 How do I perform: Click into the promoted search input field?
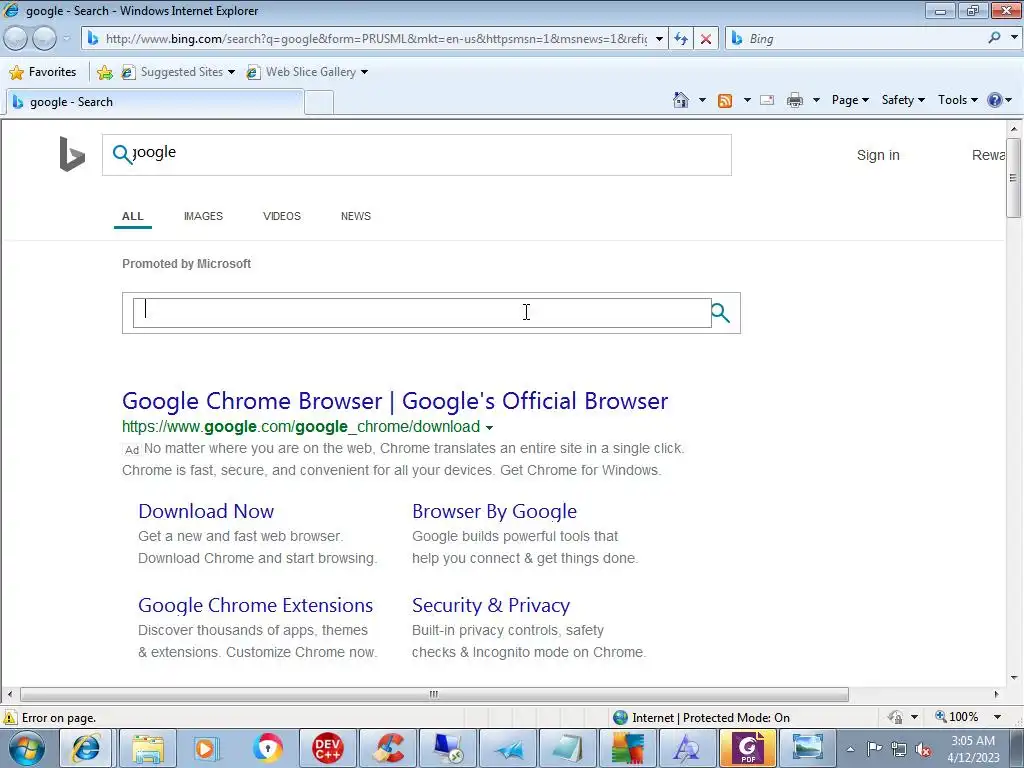pyautogui.click(x=422, y=313)
